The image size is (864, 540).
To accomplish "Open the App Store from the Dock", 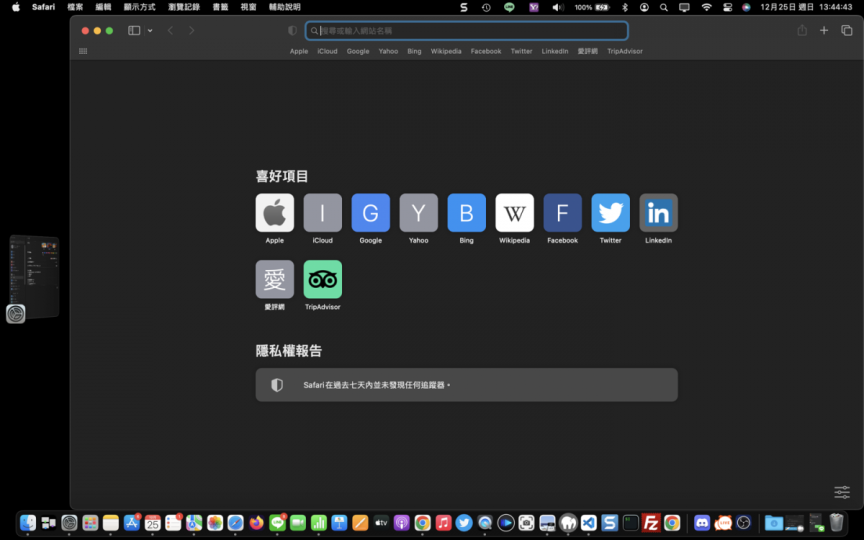I will coord(132,522).
